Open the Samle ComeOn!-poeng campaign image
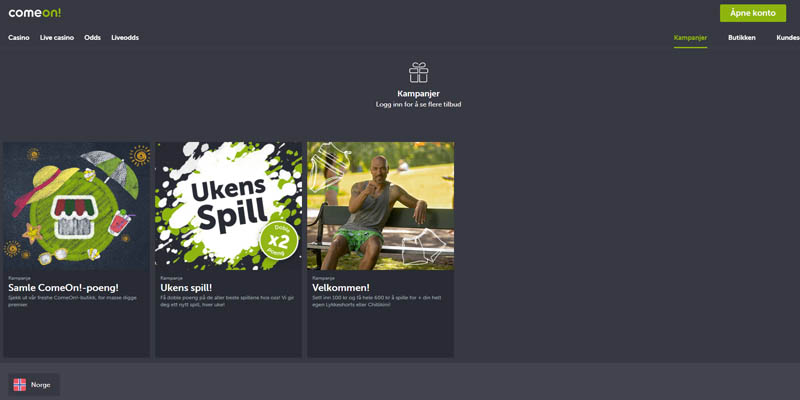 [x=77, y=206]
